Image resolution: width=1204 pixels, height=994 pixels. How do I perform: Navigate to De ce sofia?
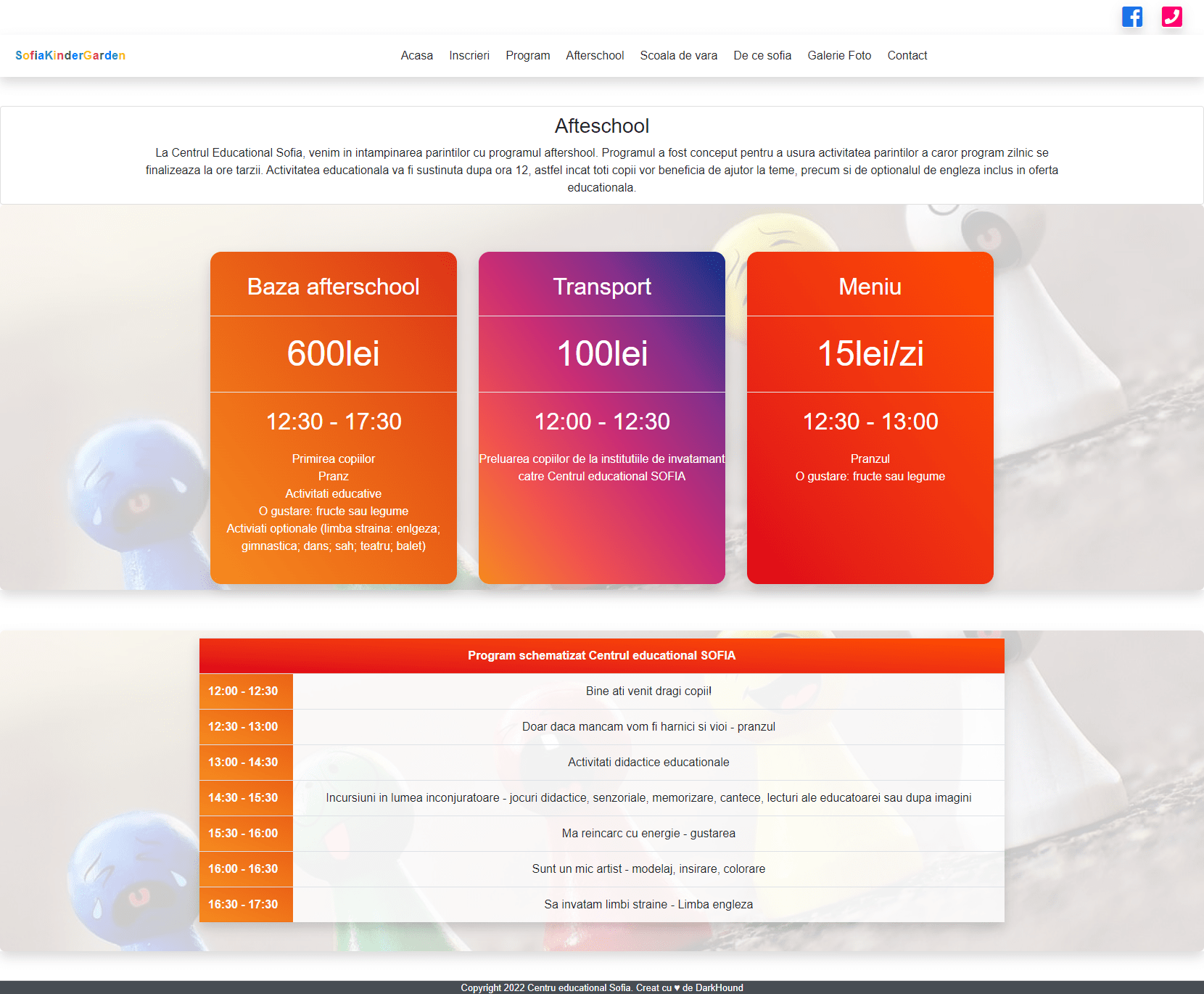pyautogui.click(x=762, y=55)
